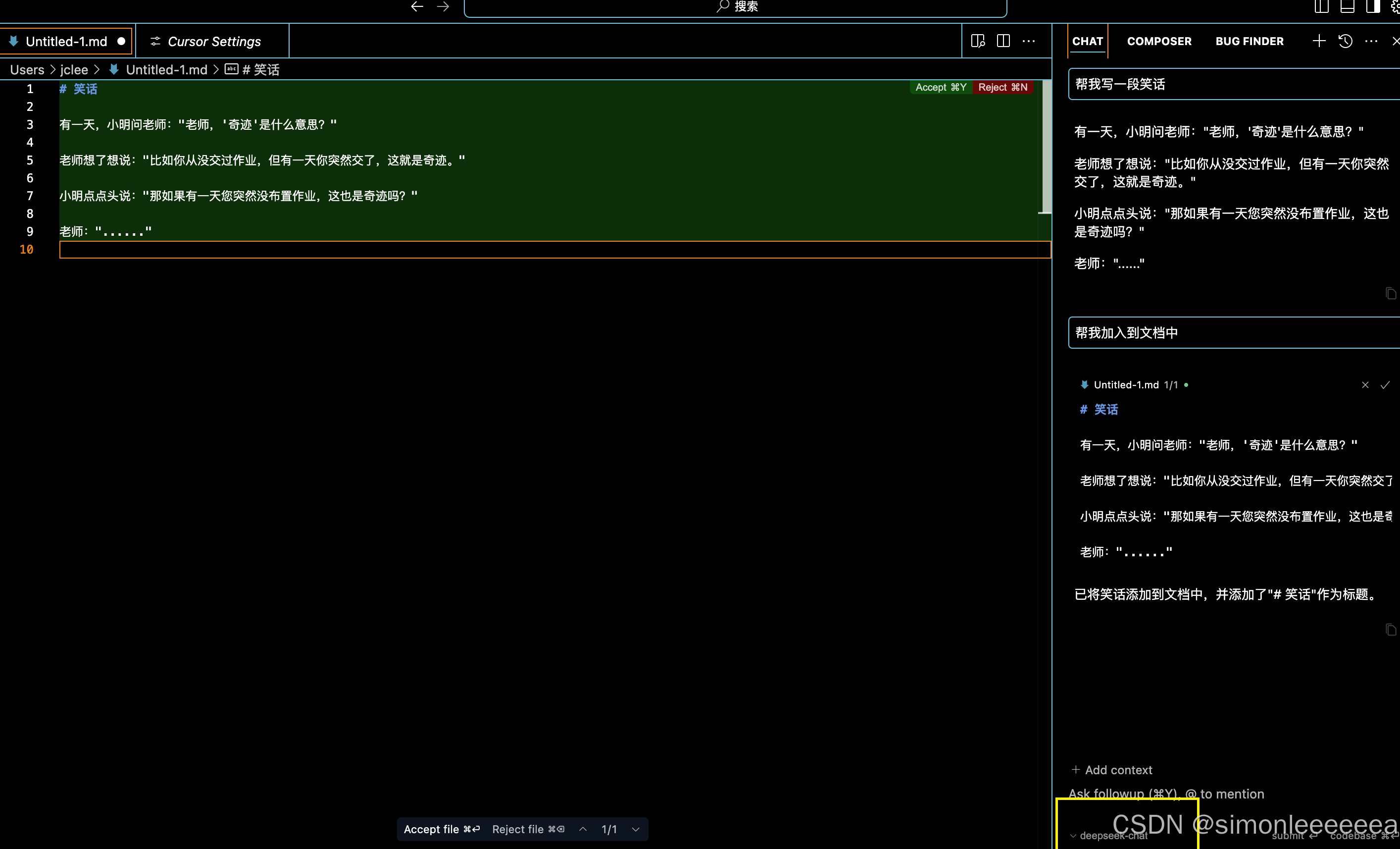Start a new chat with plus icon
This screenshot has height=849, width=1400.
tap(1319, 41)
